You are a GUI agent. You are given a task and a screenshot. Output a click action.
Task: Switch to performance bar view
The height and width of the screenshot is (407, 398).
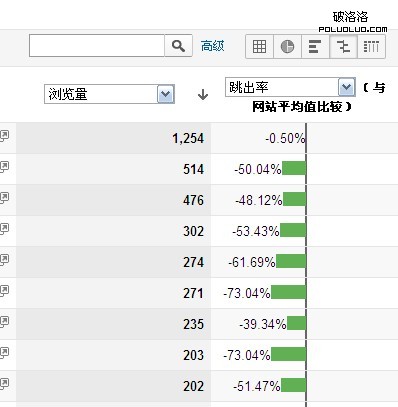click(x=315, y=46)
